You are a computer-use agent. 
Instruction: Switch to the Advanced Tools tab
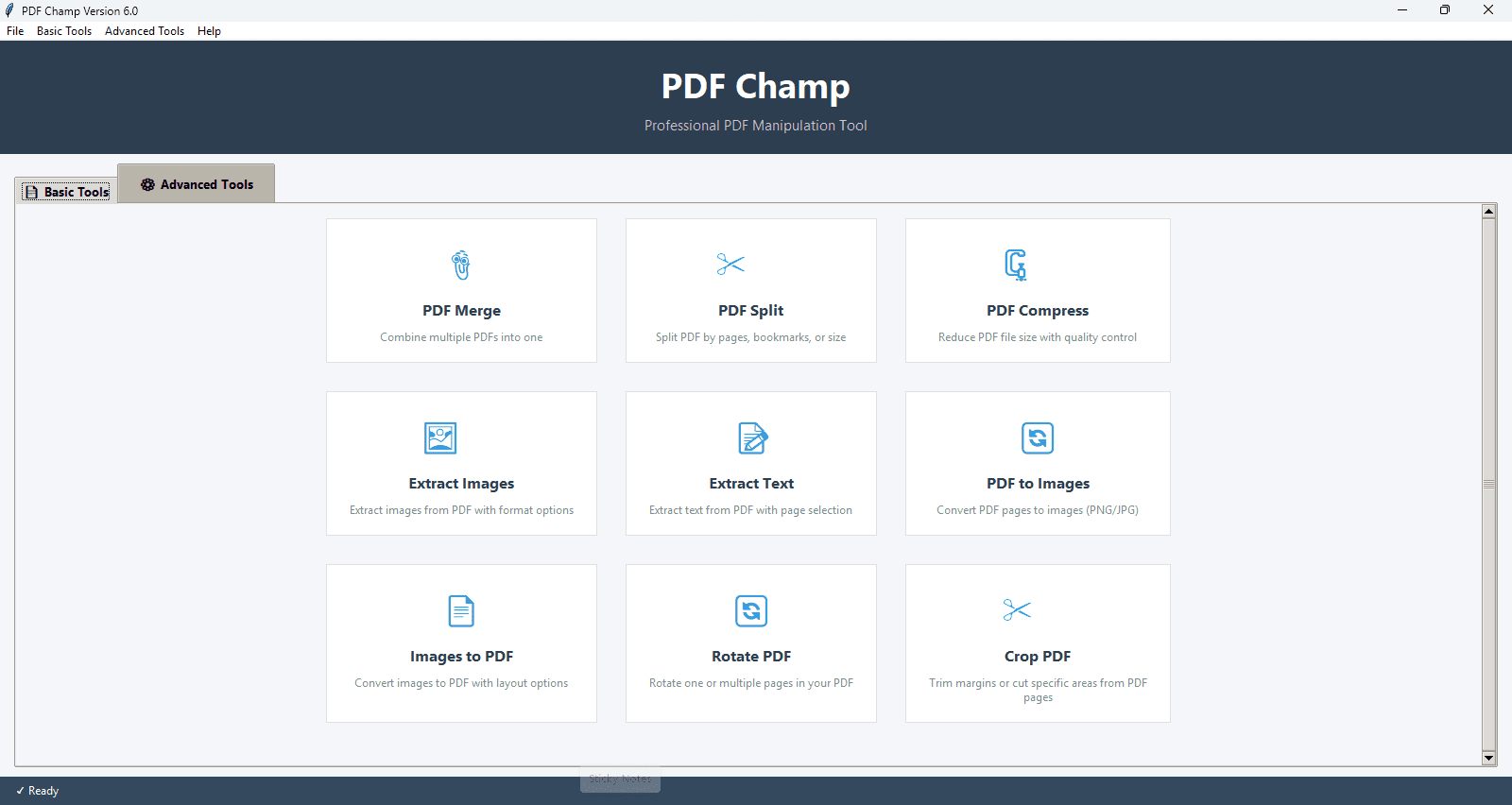point(197,184)
